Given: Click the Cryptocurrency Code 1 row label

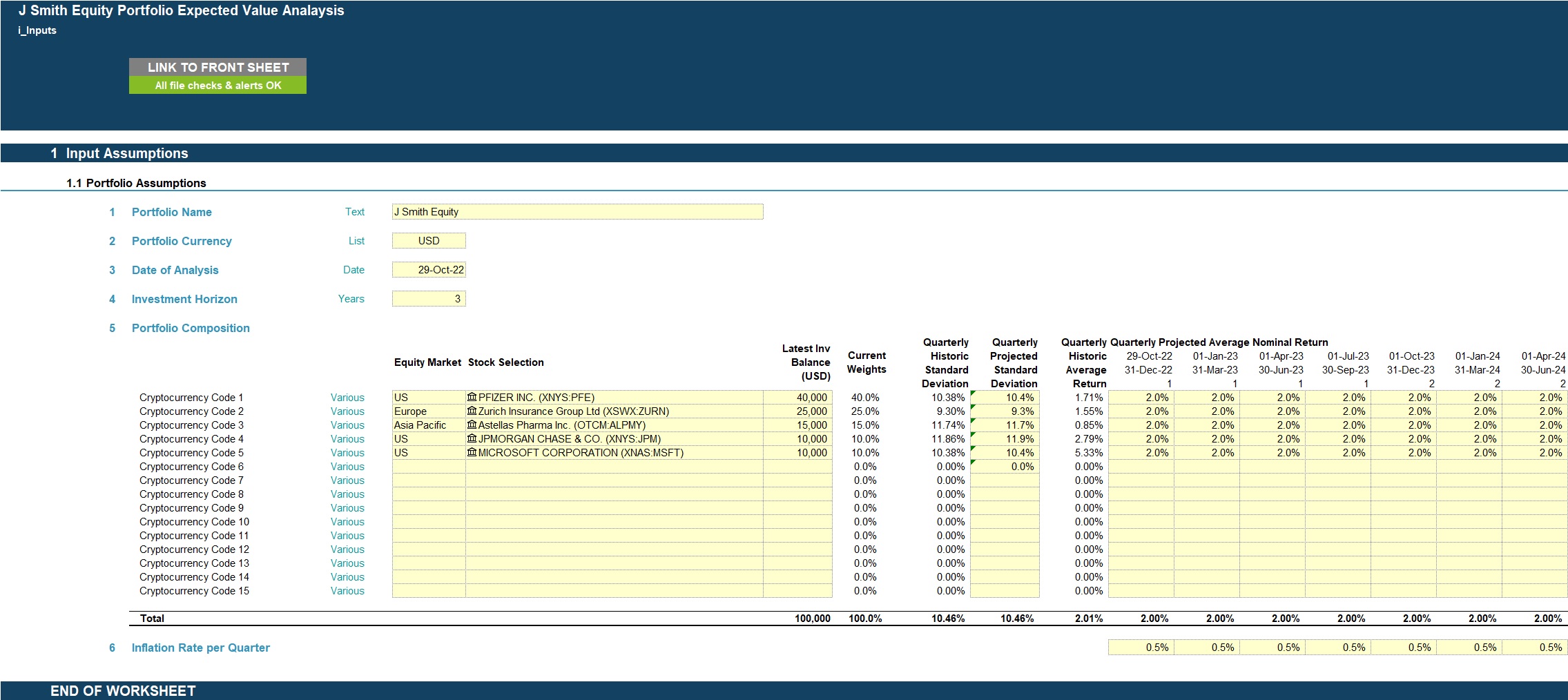Looking at the screenshot, I should 191,398.
